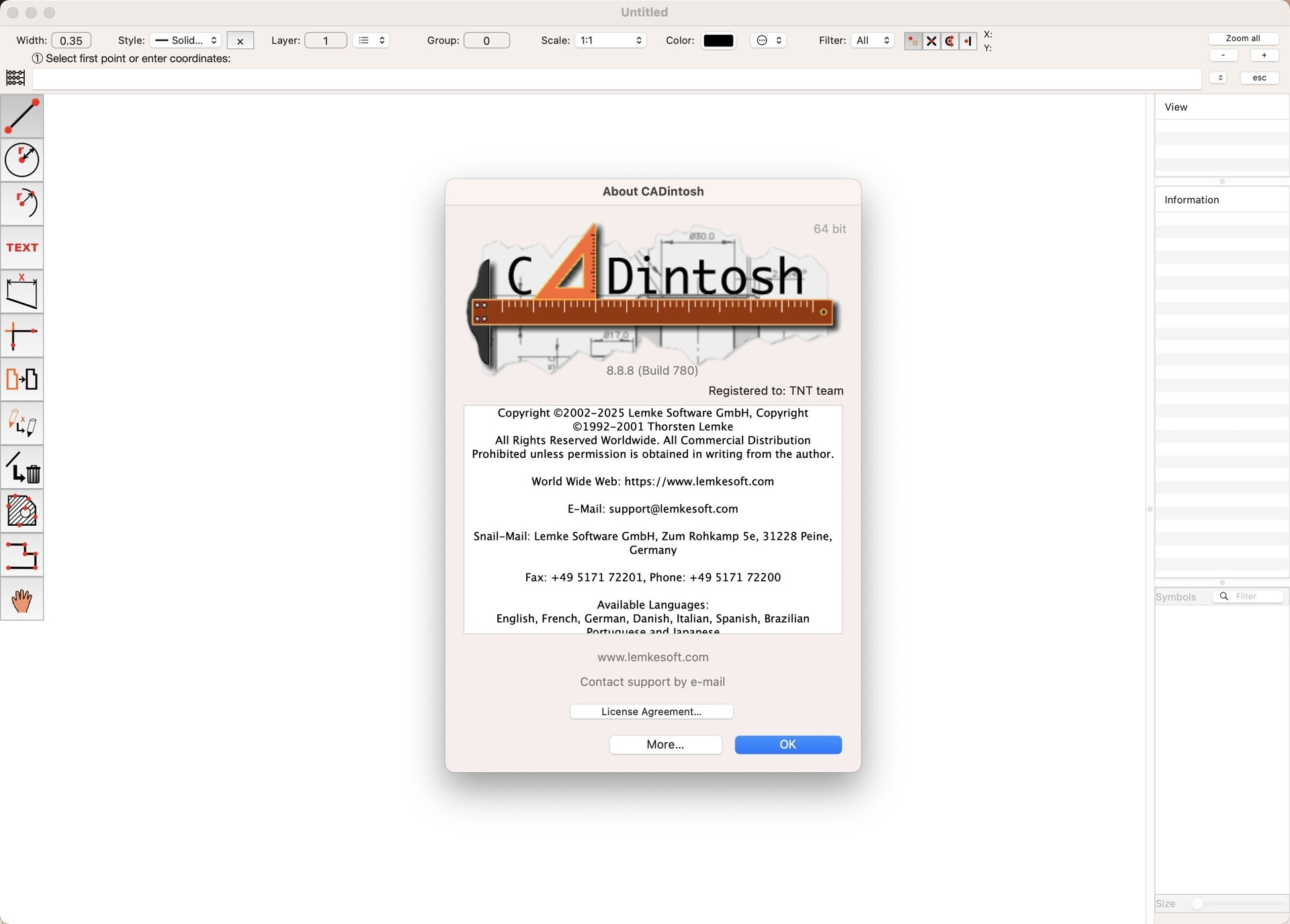Open the calculator keypad icon
Viewport: 1290px width, 924px height.
[x=15, y=78]
